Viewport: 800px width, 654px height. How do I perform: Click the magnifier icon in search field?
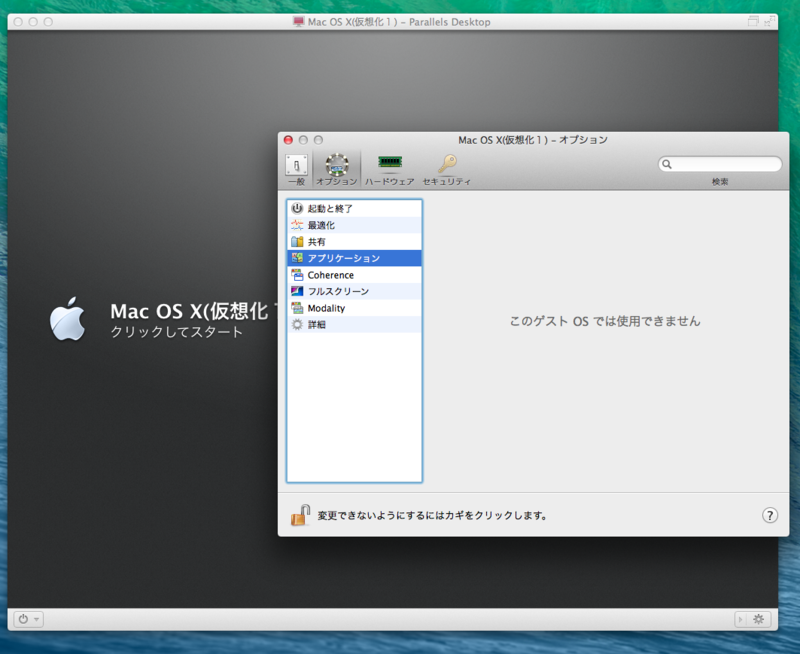click(667, 164)
